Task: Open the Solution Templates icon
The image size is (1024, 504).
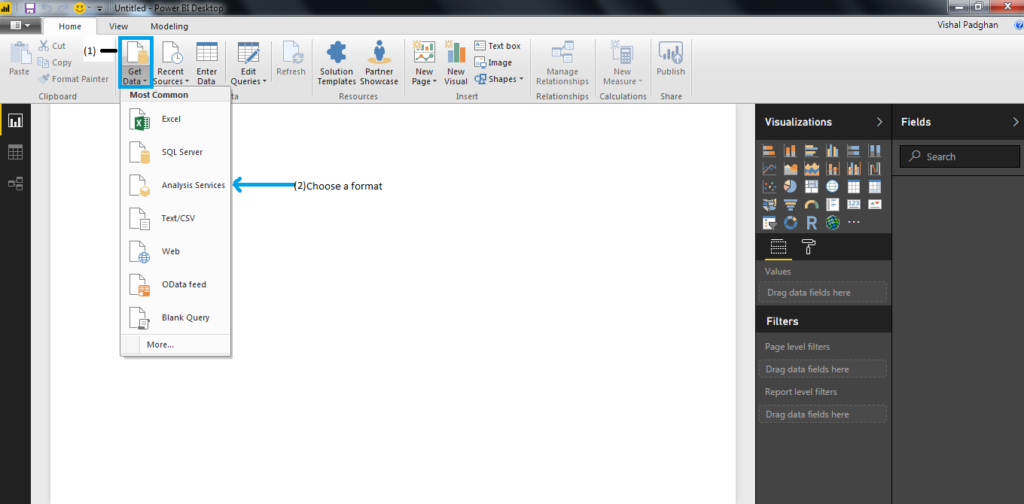Action: (x=336, y=62)
